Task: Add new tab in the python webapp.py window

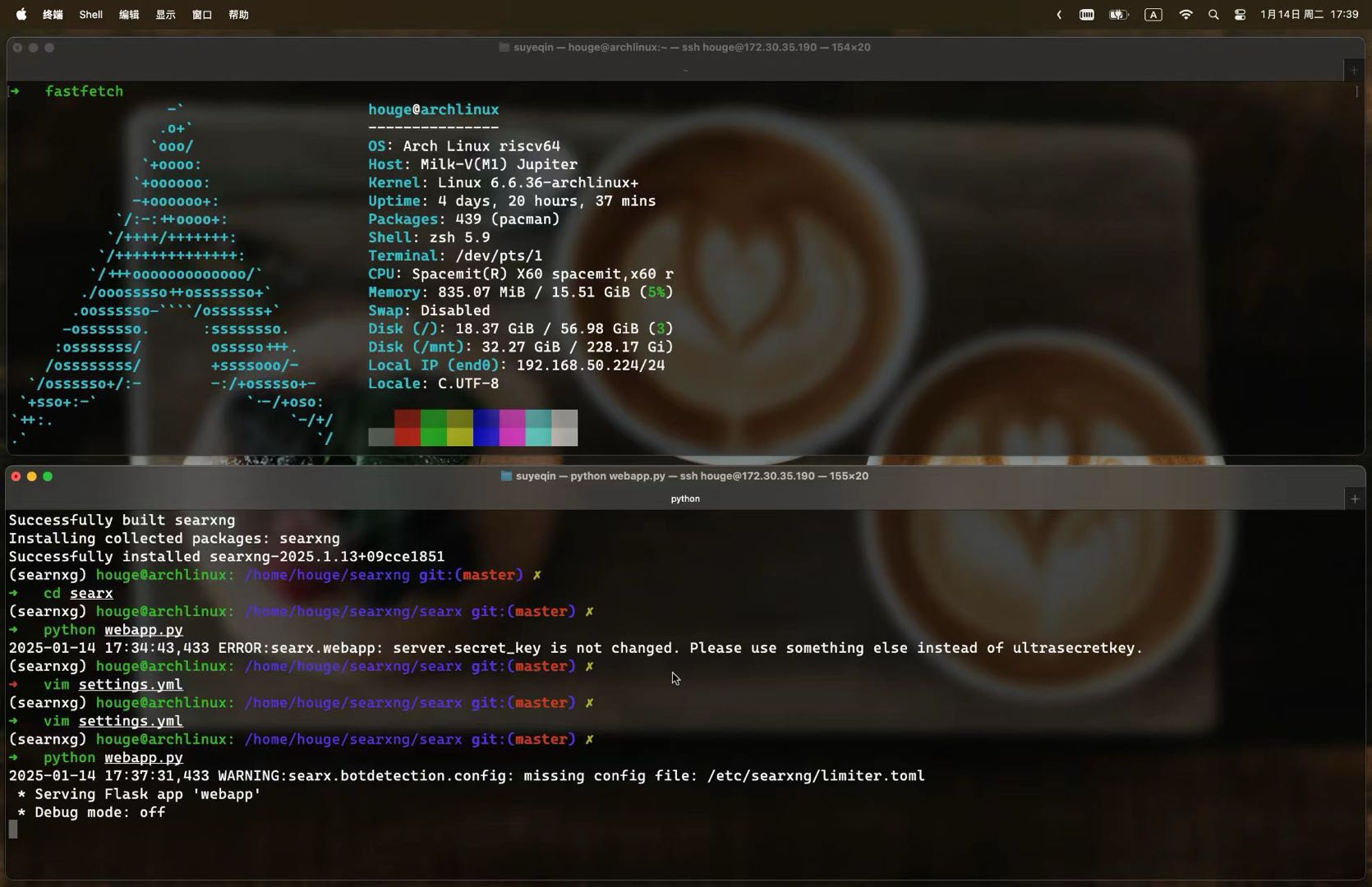Action: click(1355, 499)
